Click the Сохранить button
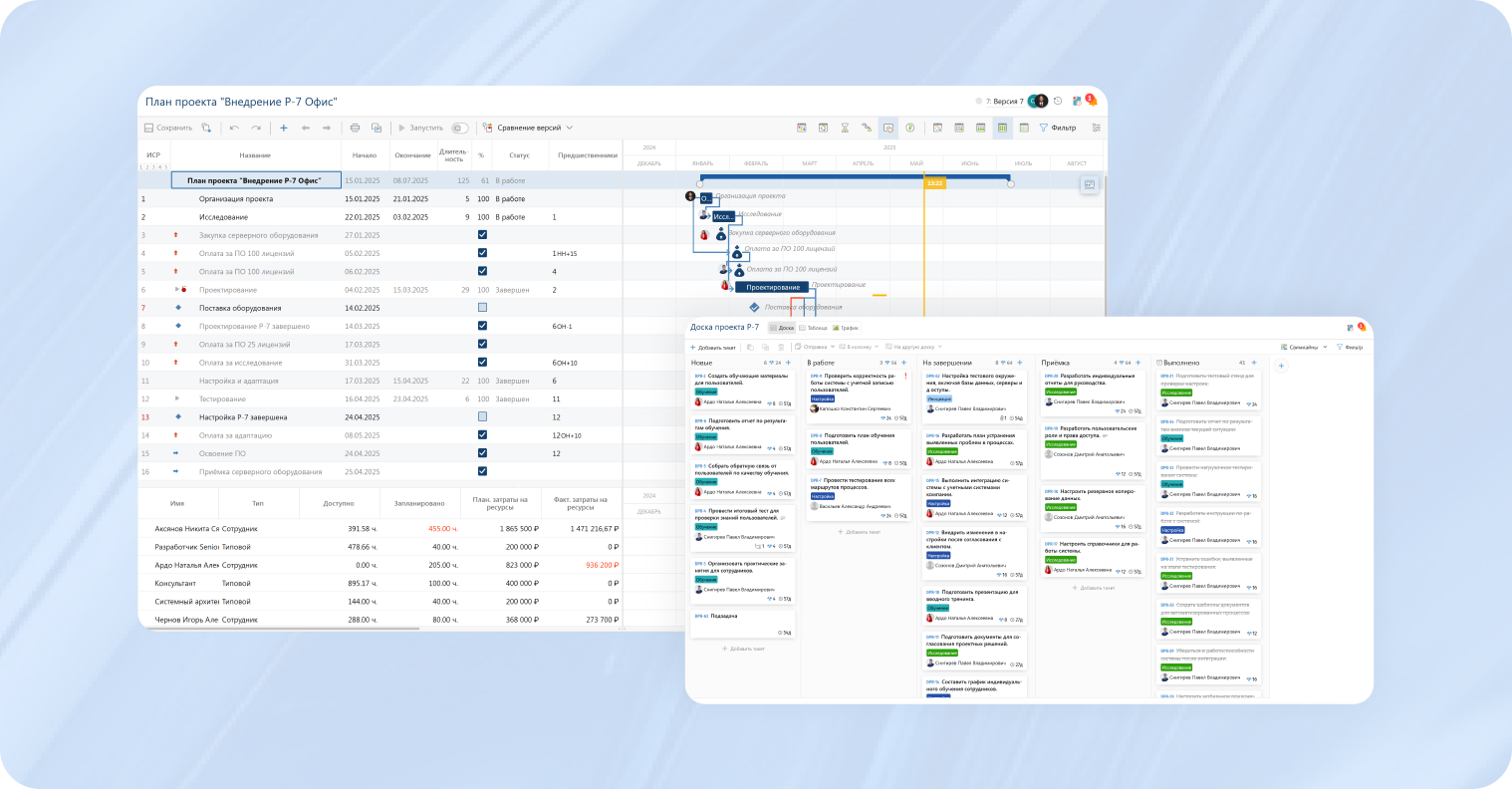 (168, 129)
